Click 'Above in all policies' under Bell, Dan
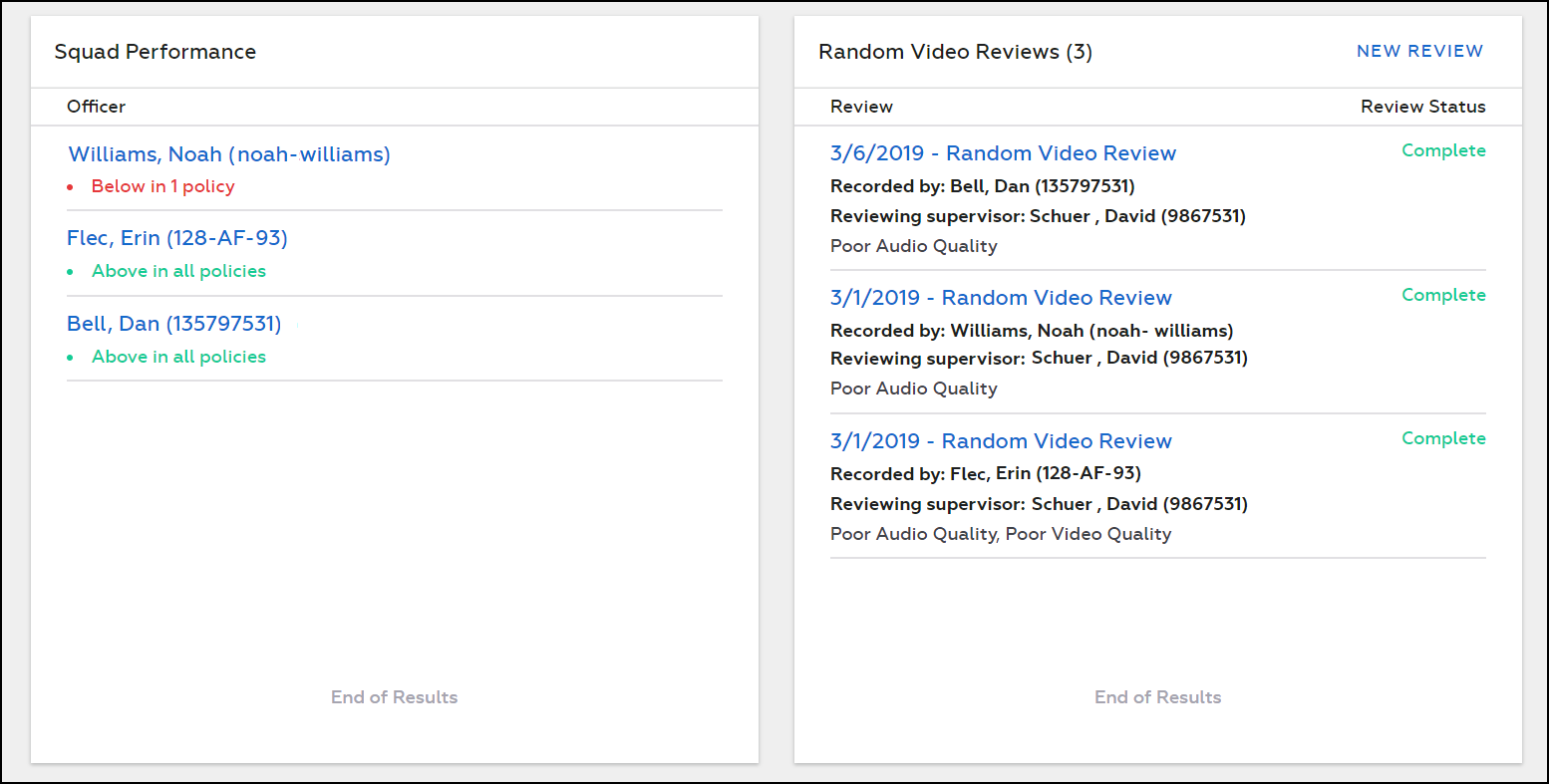Screen dimensions: 1549x784 tap(178, 357)
